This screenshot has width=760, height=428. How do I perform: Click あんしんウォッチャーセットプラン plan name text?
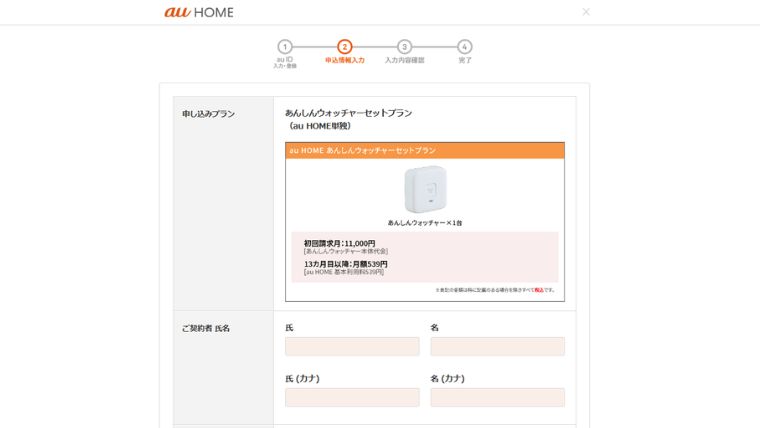coord(348,113)
